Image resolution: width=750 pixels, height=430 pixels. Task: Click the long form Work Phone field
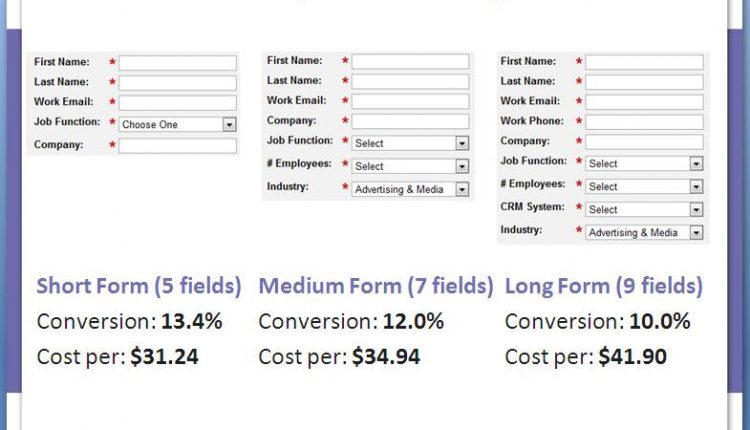click(644, 122)
